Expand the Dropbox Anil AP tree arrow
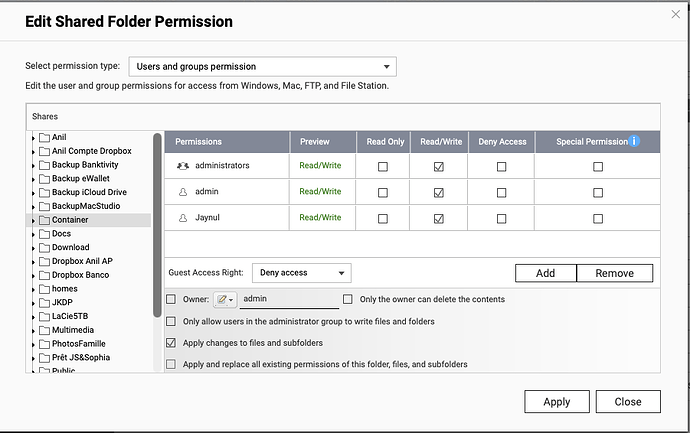The height and width of the screenshot is (433, 690). (33, 262)
